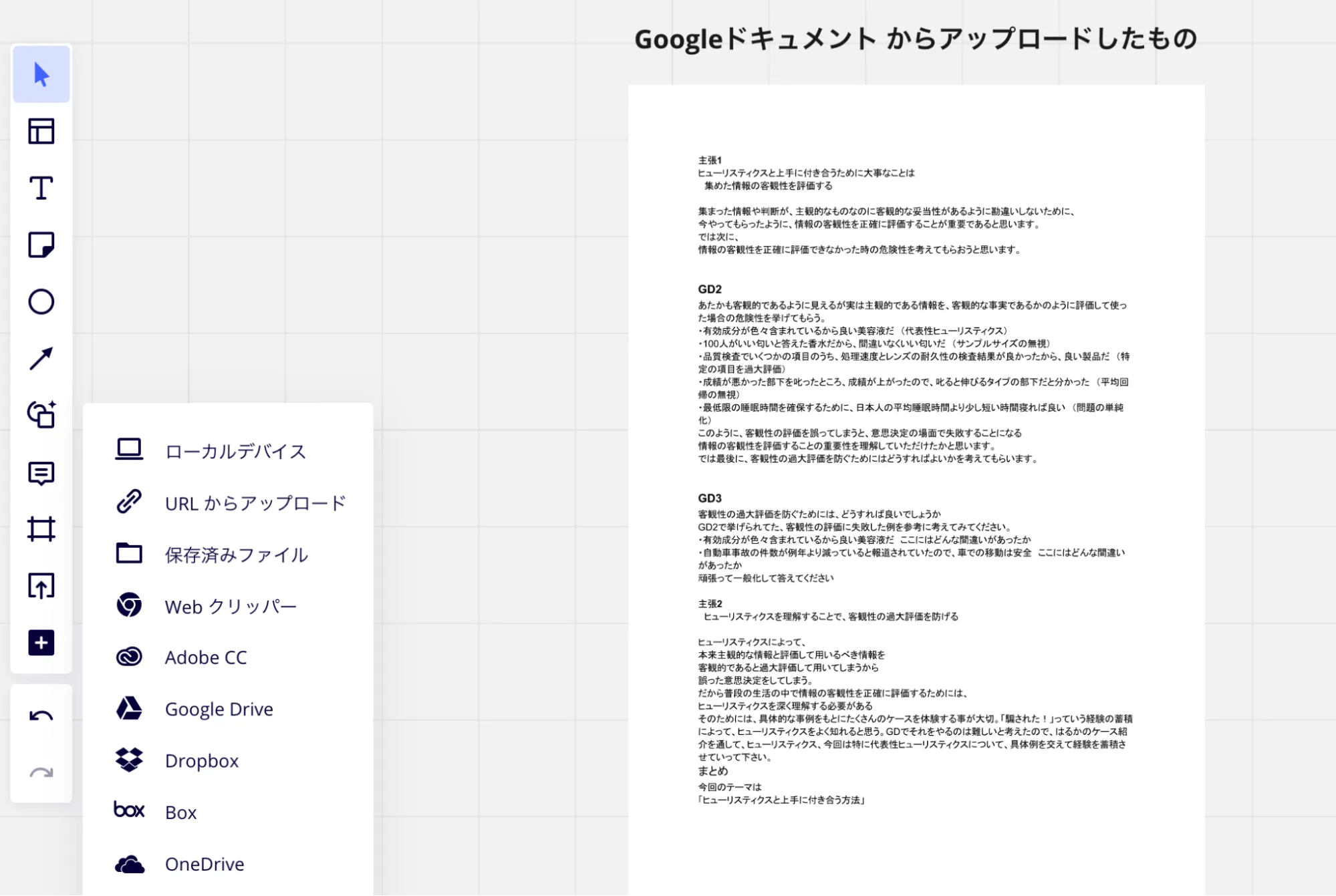Click the upload tool icon
The height and width of the screenshot is (896, 1336).
click(x=41, y=586)
